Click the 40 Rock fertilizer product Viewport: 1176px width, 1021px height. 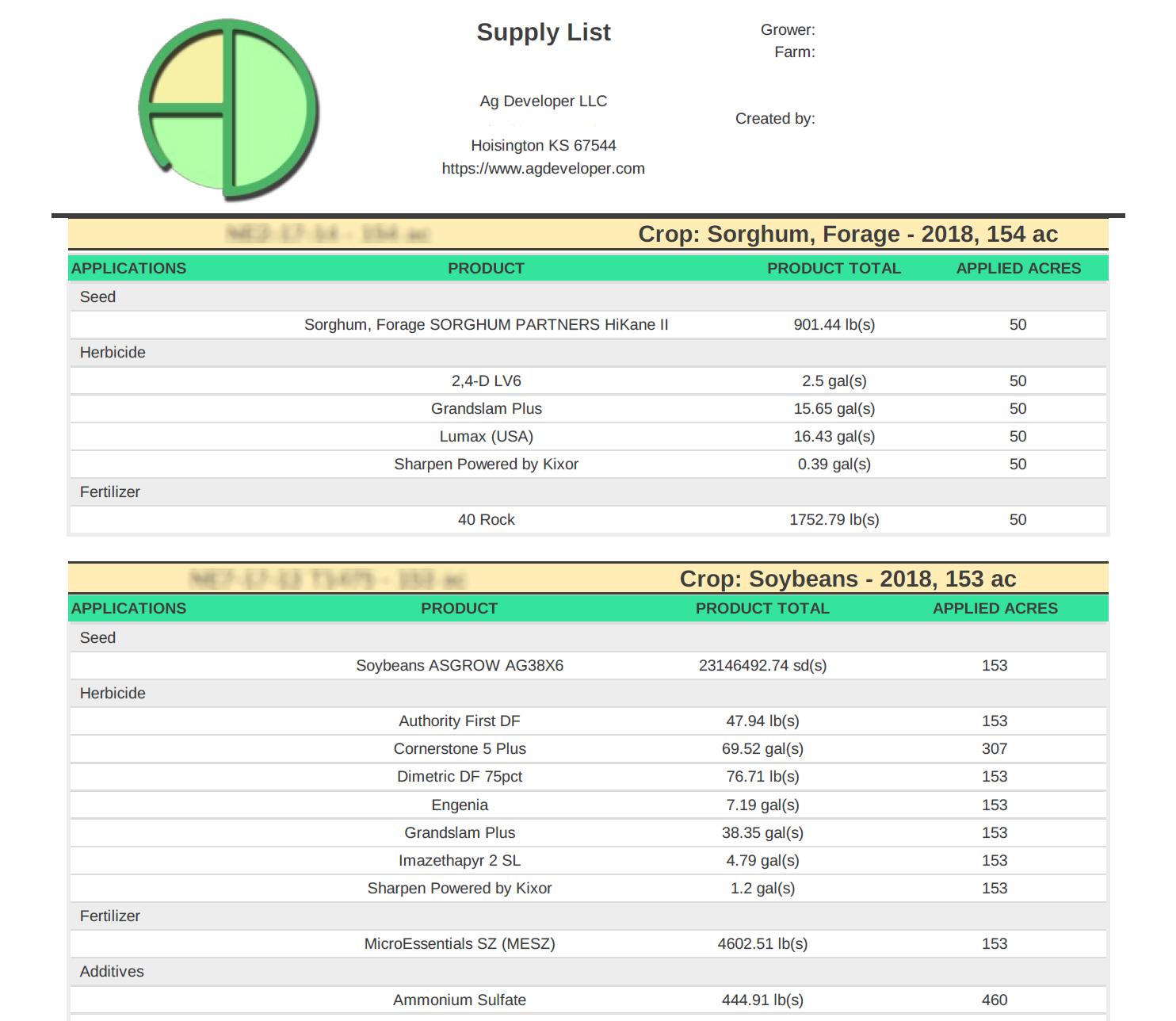tap(487, 519)
